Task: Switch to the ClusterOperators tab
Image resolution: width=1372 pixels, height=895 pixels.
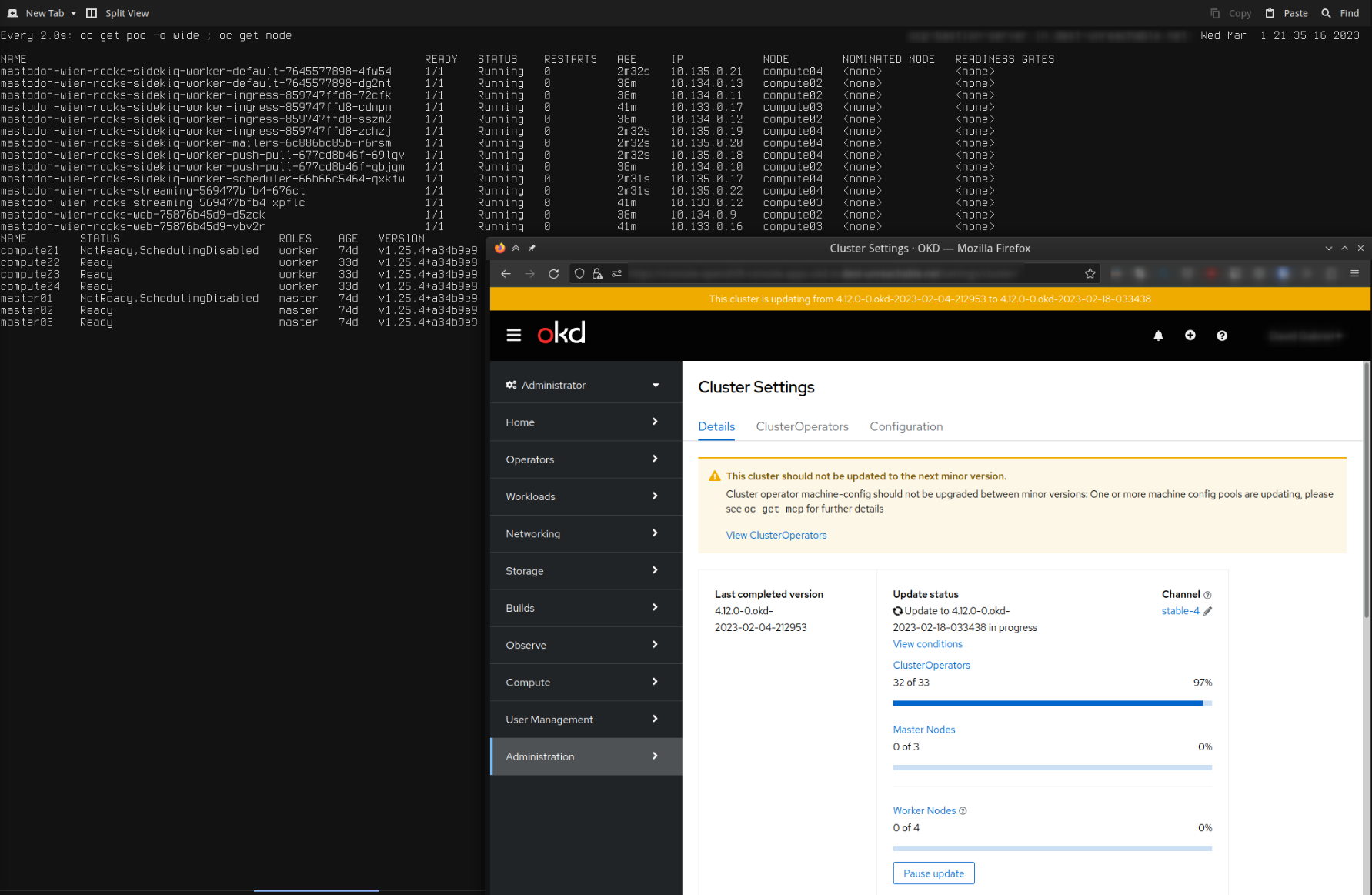Action: [x=802, y=426]
